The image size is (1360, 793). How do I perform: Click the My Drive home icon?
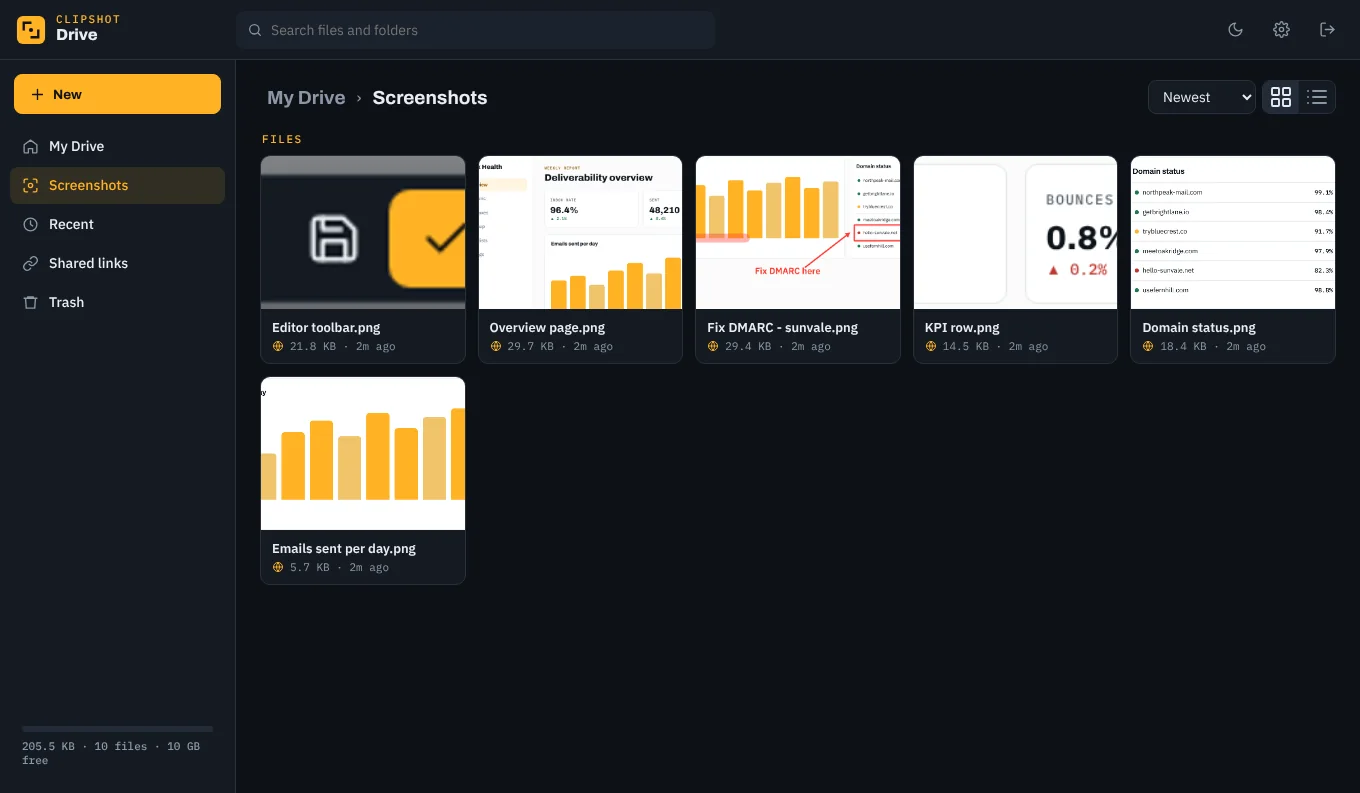pyautogui.click(x=31, y=146)
